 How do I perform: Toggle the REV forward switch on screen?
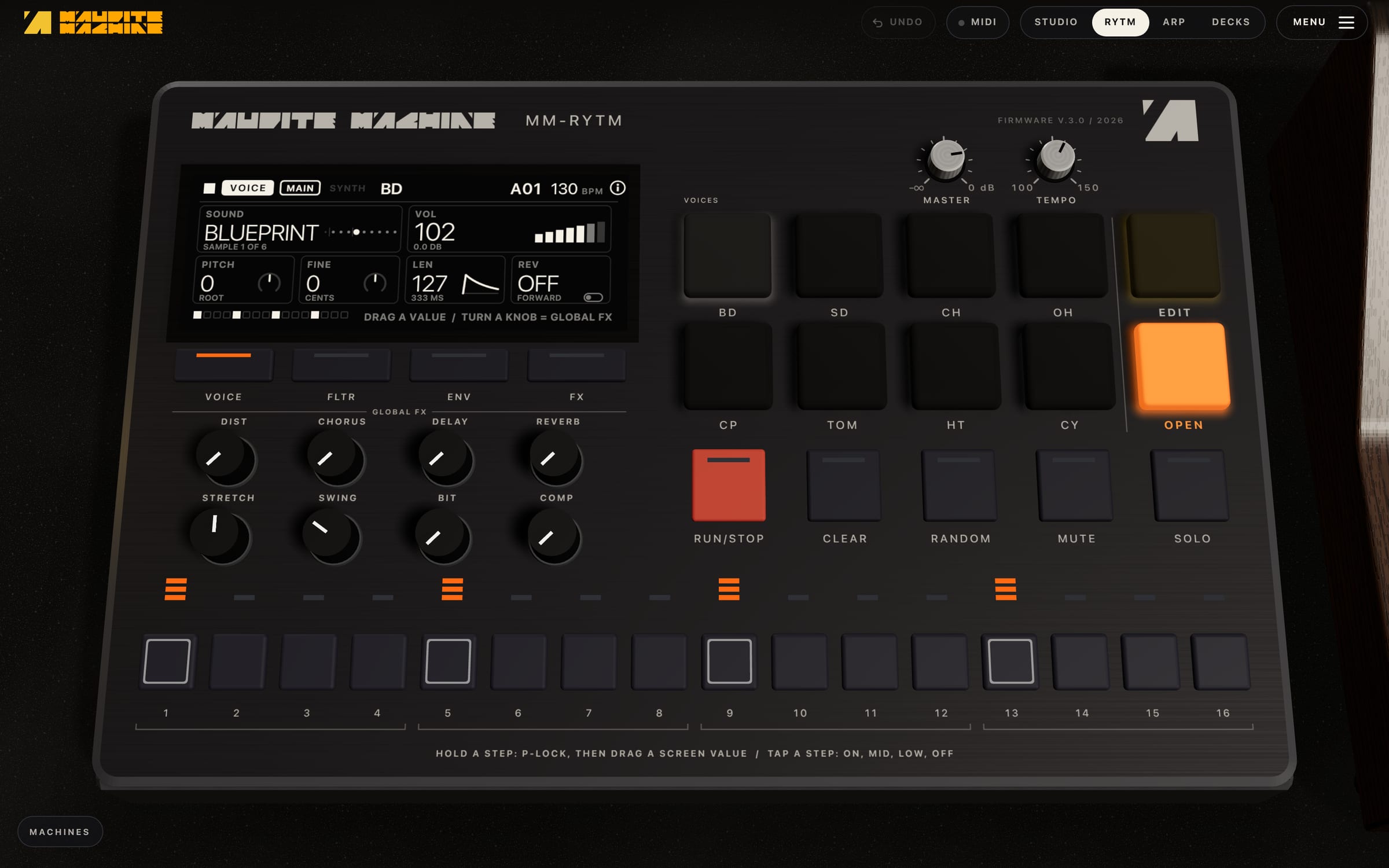tap(593, 297)
